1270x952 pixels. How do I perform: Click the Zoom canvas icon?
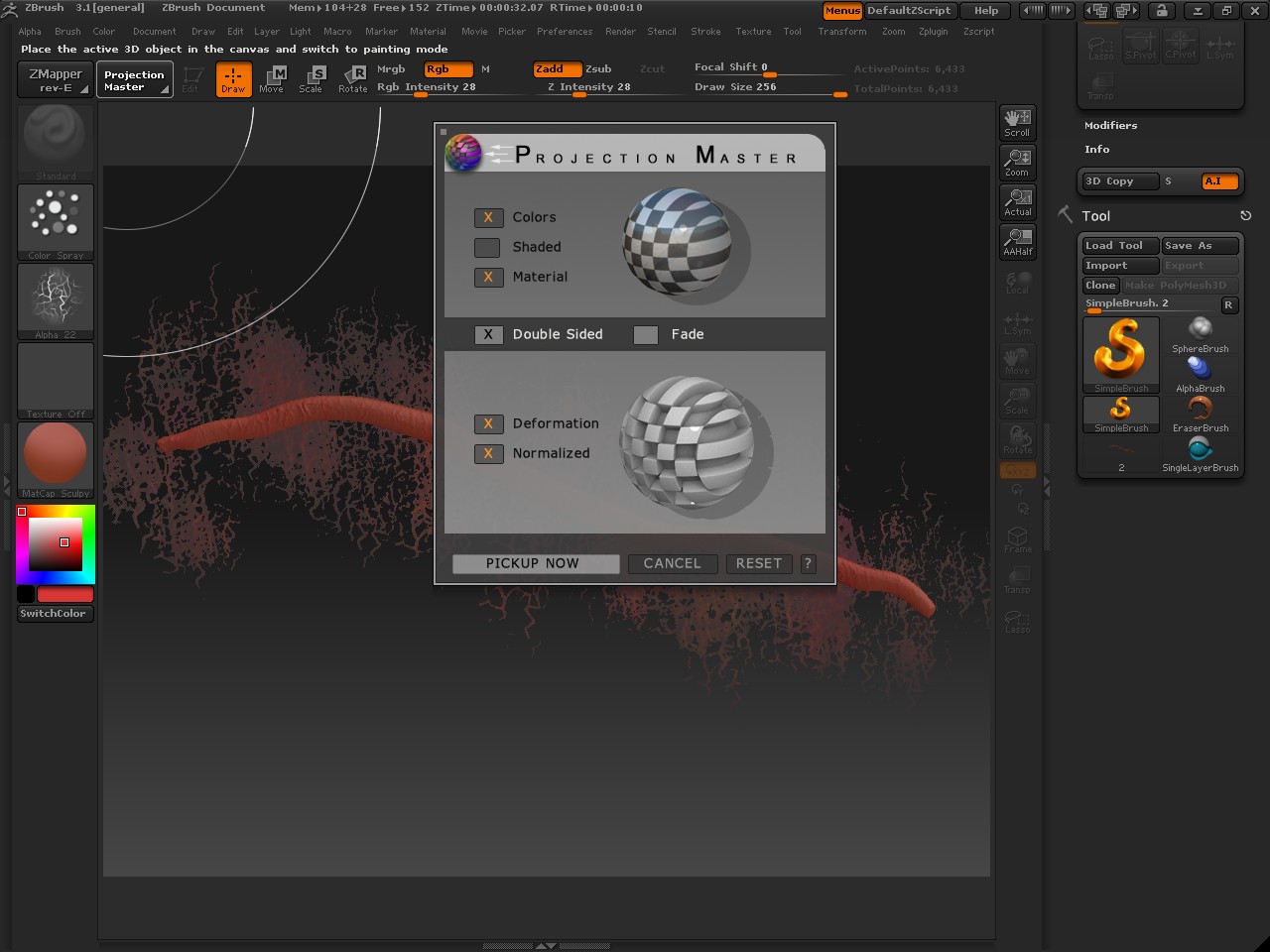click(1017, 163)
